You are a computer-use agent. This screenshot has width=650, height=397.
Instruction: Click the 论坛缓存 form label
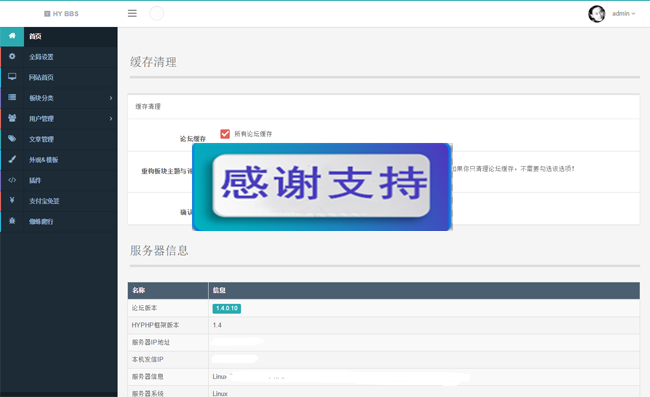[x=193, y=139]
